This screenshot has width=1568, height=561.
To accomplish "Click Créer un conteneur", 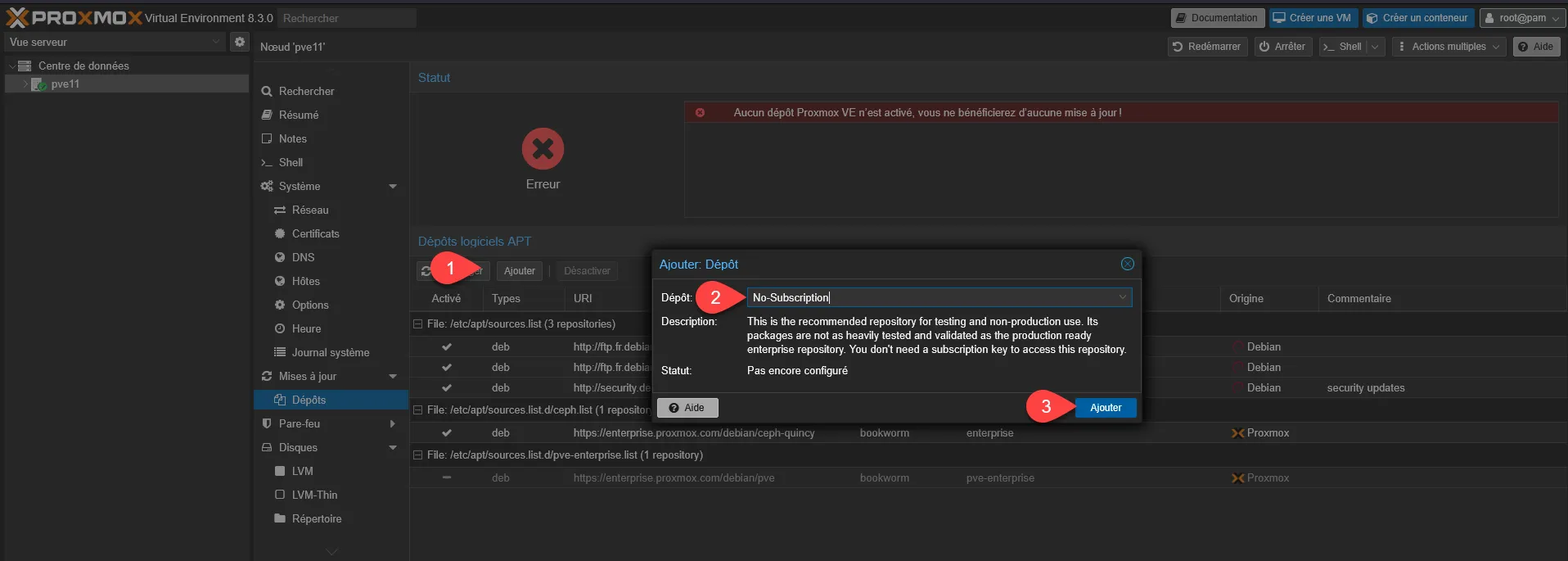I will click(x=1417, y=18).
